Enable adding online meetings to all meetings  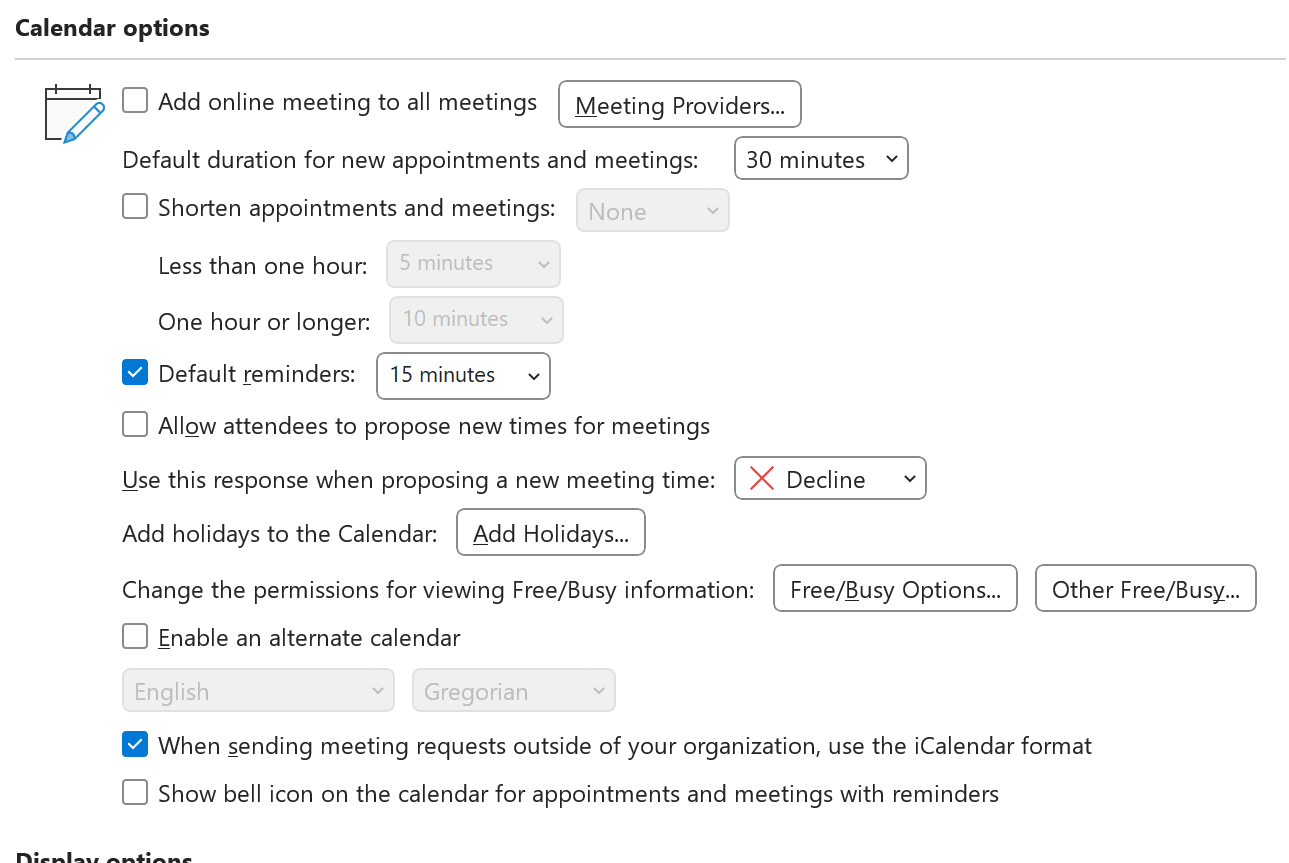pos(134,100)
